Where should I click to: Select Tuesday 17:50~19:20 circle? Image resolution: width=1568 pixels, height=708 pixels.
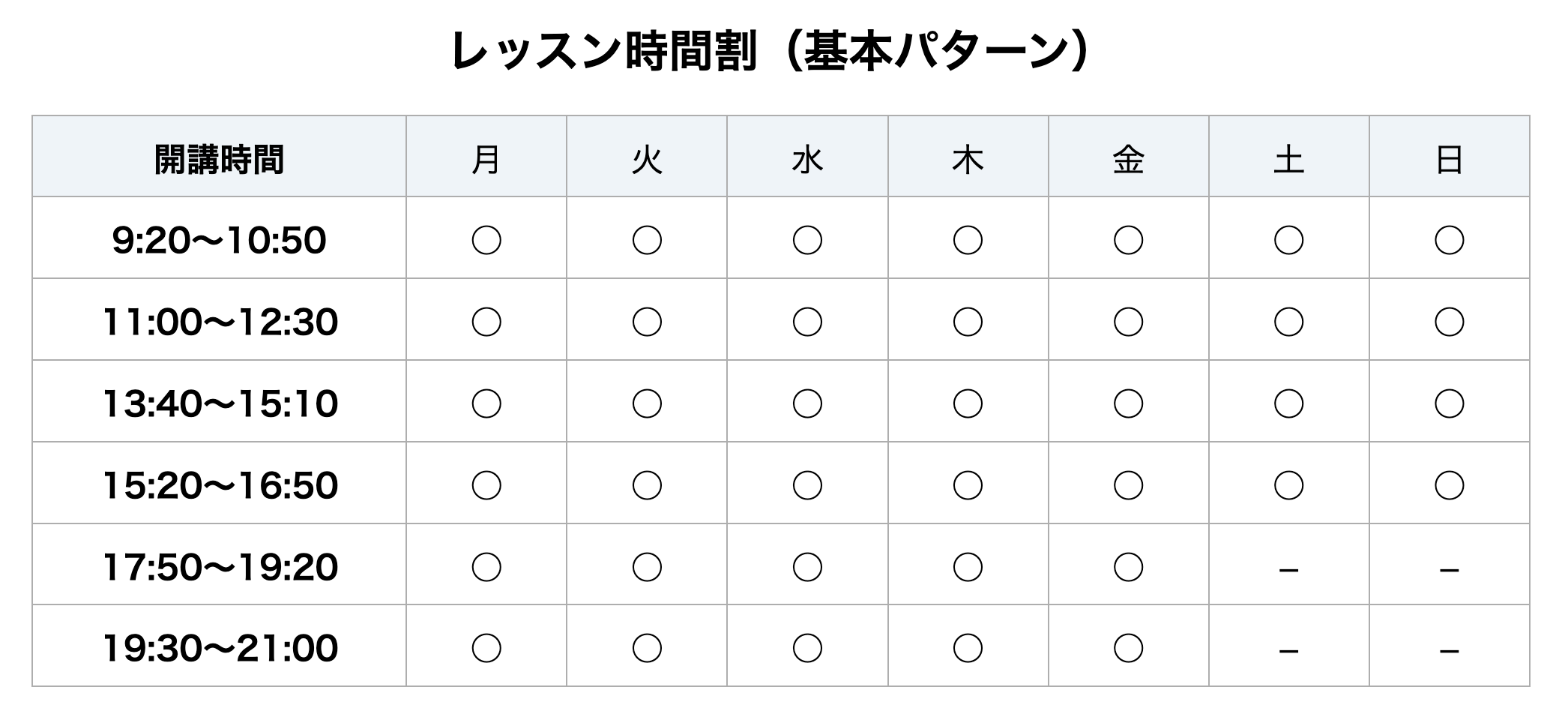click(x=647, y=568)
